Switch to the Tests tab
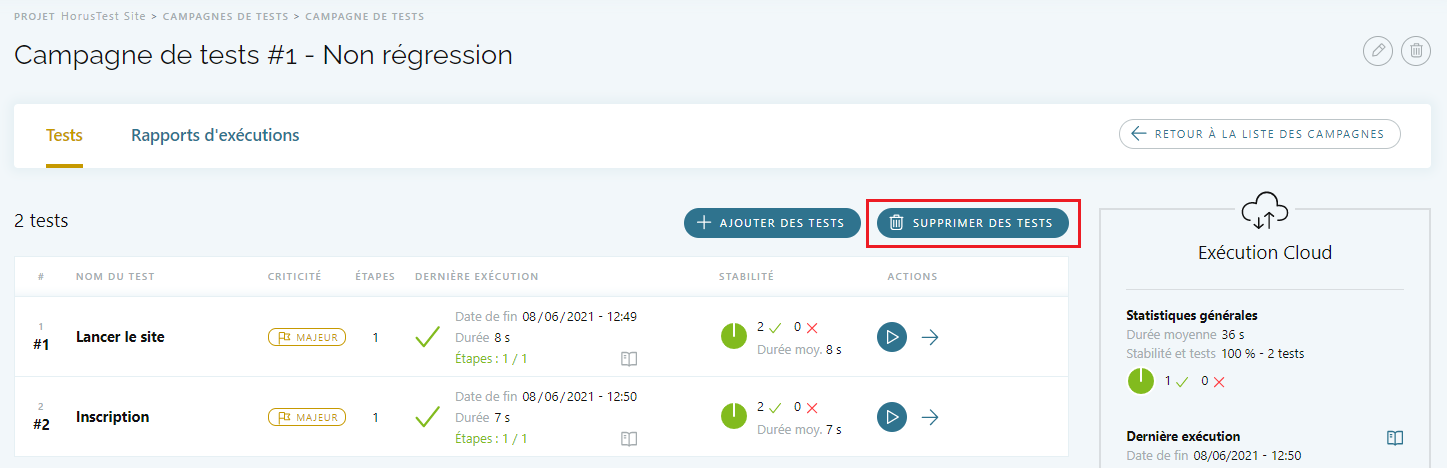Viewport: 1447px width, 468px height. coord(64,135)
